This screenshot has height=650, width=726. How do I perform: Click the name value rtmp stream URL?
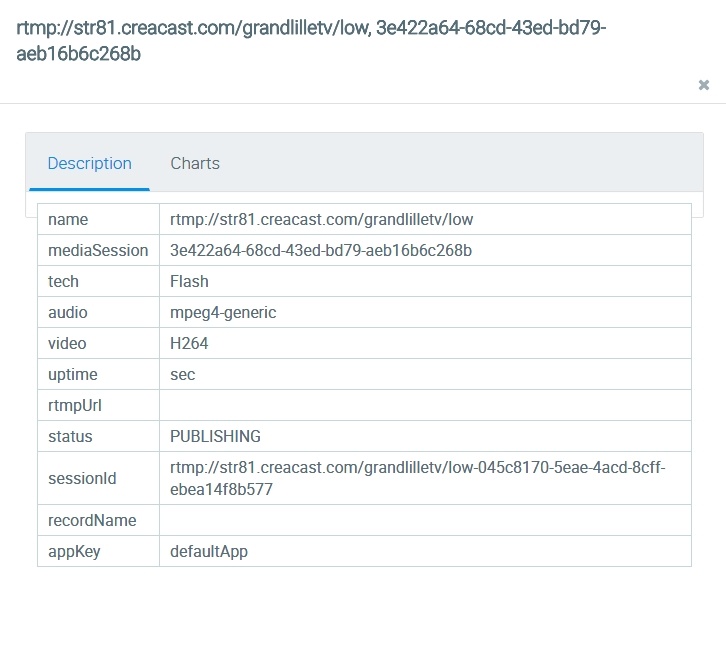(321, 219)
